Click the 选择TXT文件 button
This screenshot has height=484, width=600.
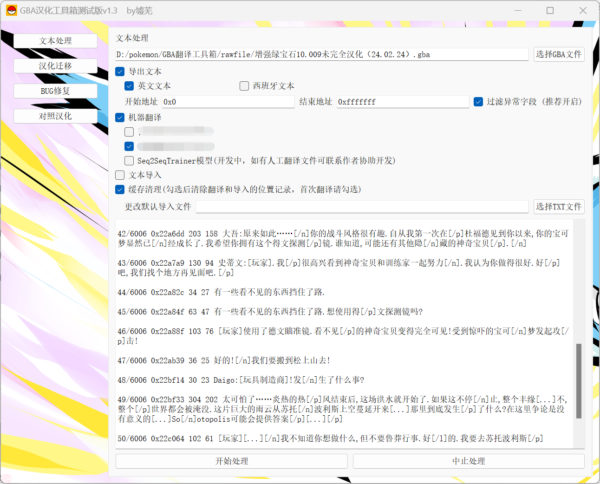558,206
